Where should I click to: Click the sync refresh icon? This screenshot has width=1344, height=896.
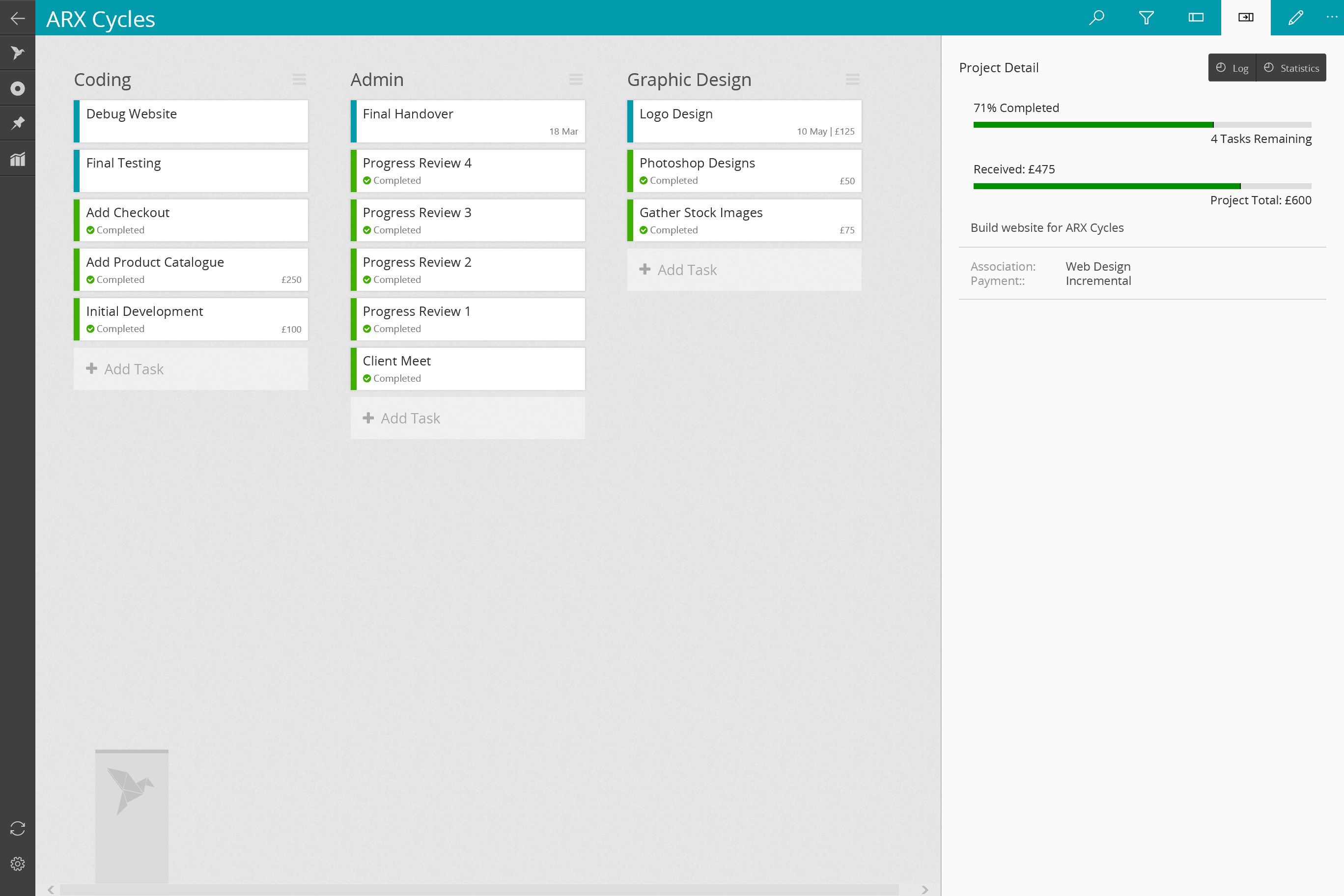(18, 829)
